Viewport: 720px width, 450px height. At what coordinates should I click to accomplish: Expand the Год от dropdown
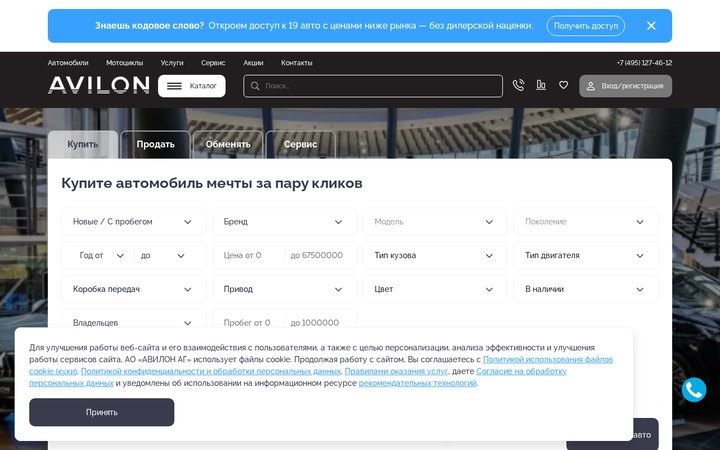pyautogui.click(x=101, y=255)
